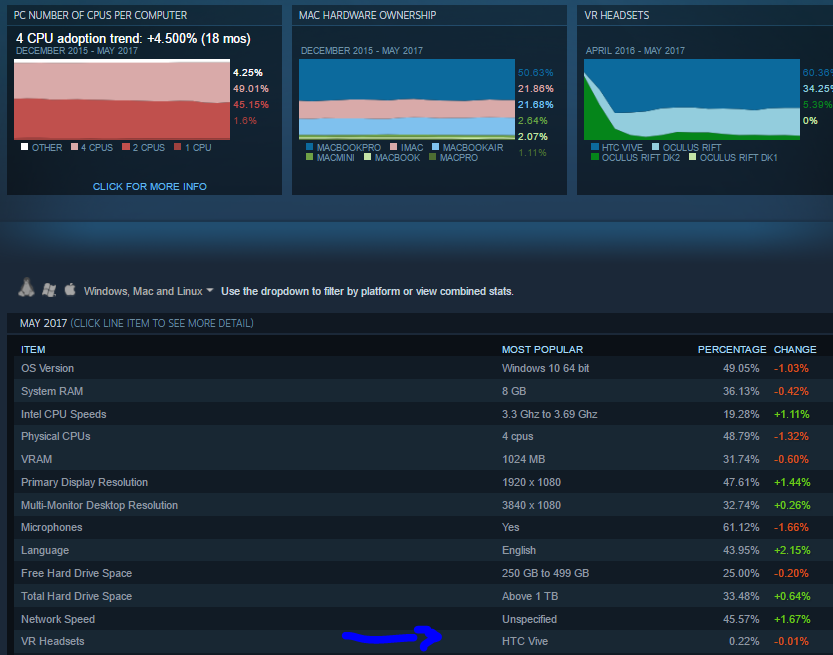This screenshot has height=655, width=833.
Task: Expand the VR Headsets table row
Action: [x=423, y=641]
